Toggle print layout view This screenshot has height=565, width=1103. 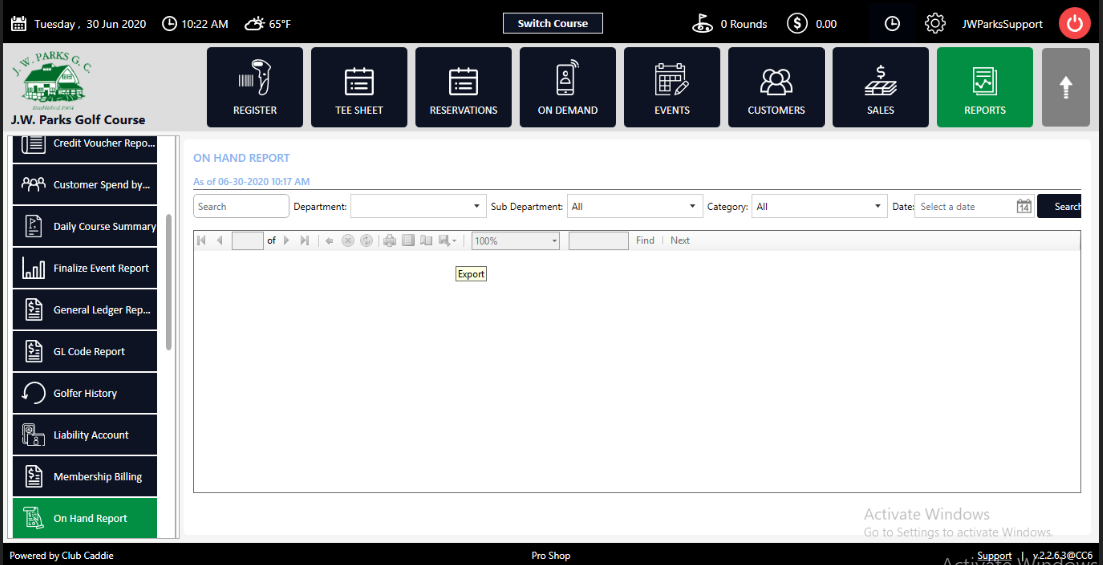coord(408,241)
